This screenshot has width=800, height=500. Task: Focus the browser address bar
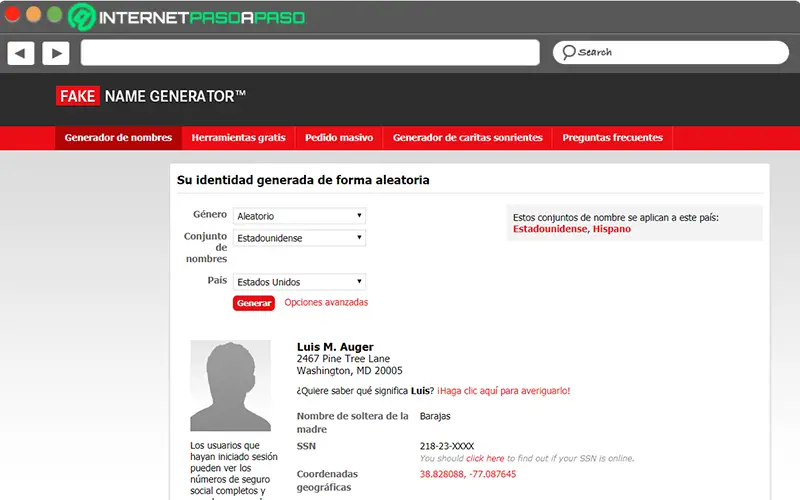pos(310,53)
